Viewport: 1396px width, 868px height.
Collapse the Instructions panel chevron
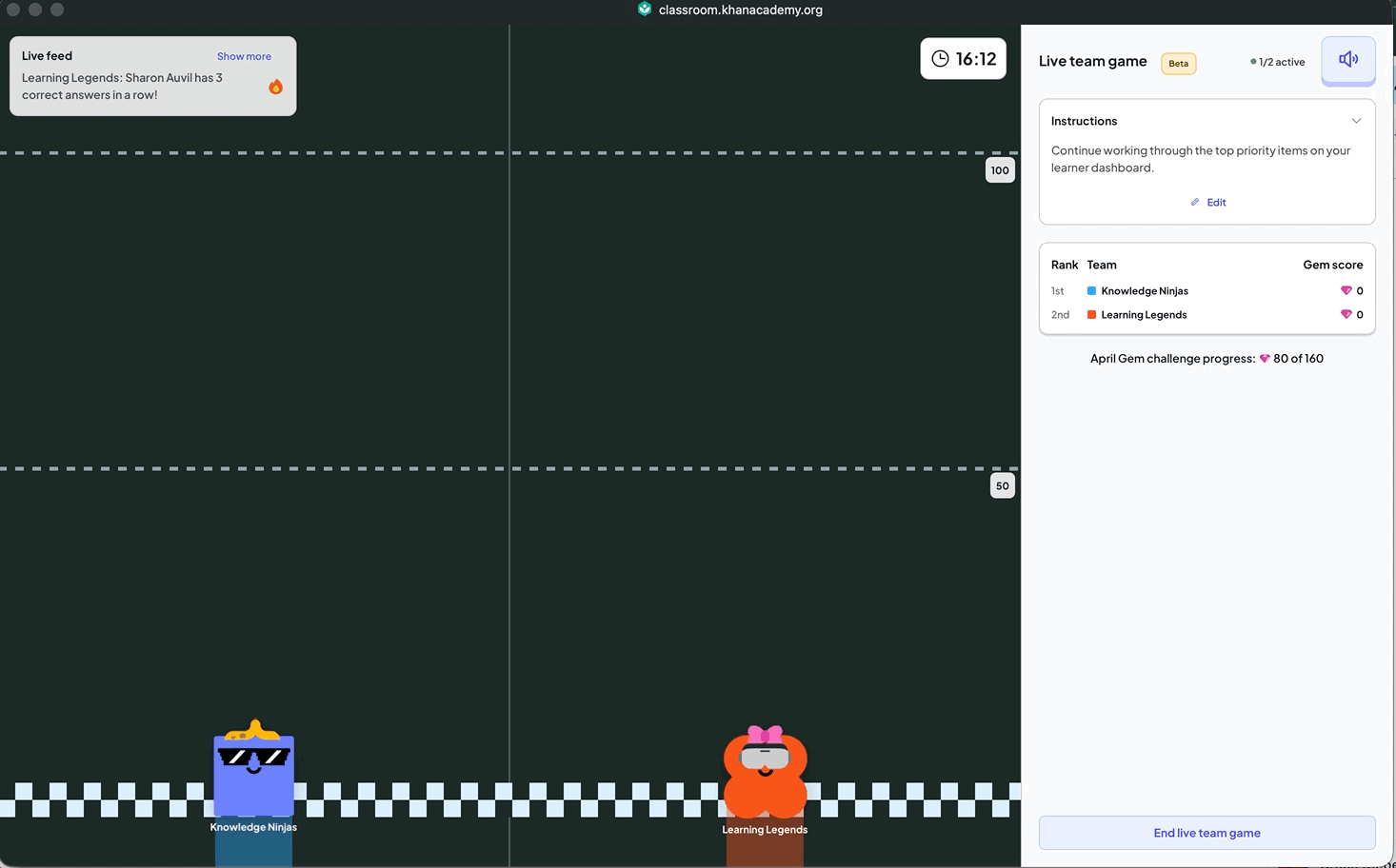(1356, 121)
